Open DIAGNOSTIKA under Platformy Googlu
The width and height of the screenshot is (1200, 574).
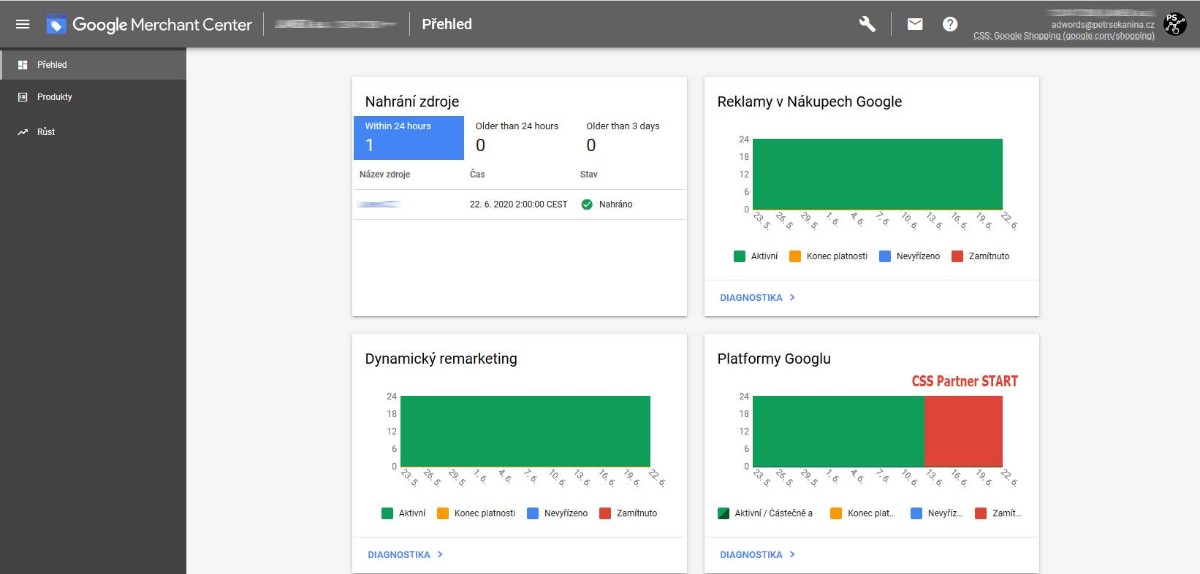[757, 554]
